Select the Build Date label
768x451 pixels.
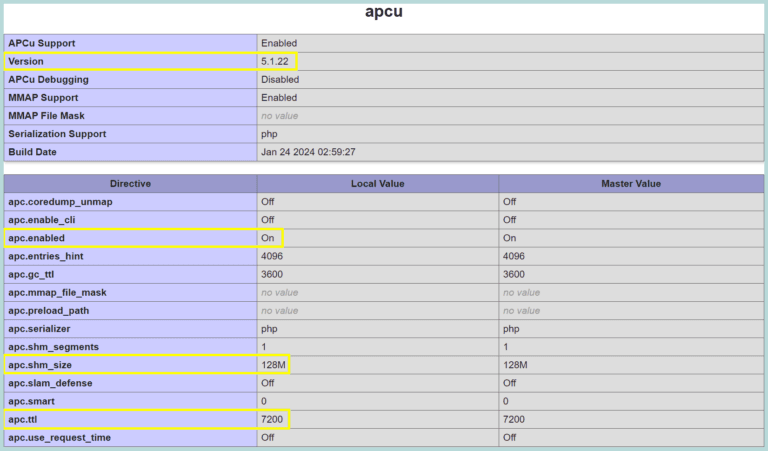[x=32, y=152]
